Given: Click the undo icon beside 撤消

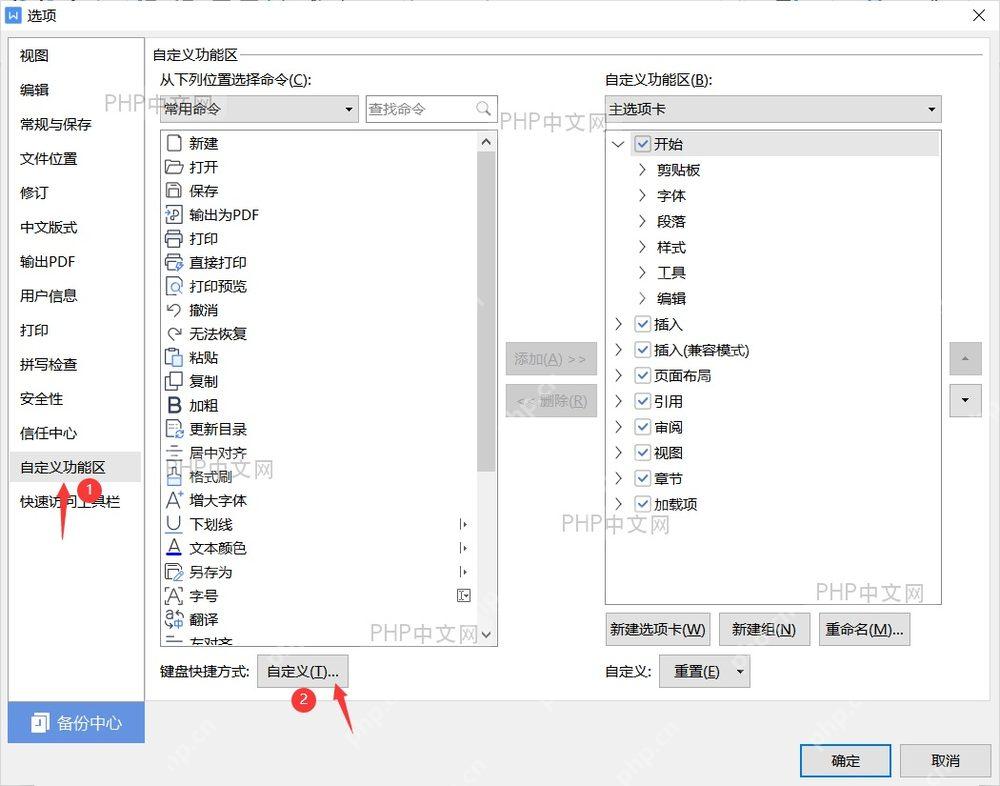Looking at the screenshot, I should pyautogui.click(x=173, y=310).
